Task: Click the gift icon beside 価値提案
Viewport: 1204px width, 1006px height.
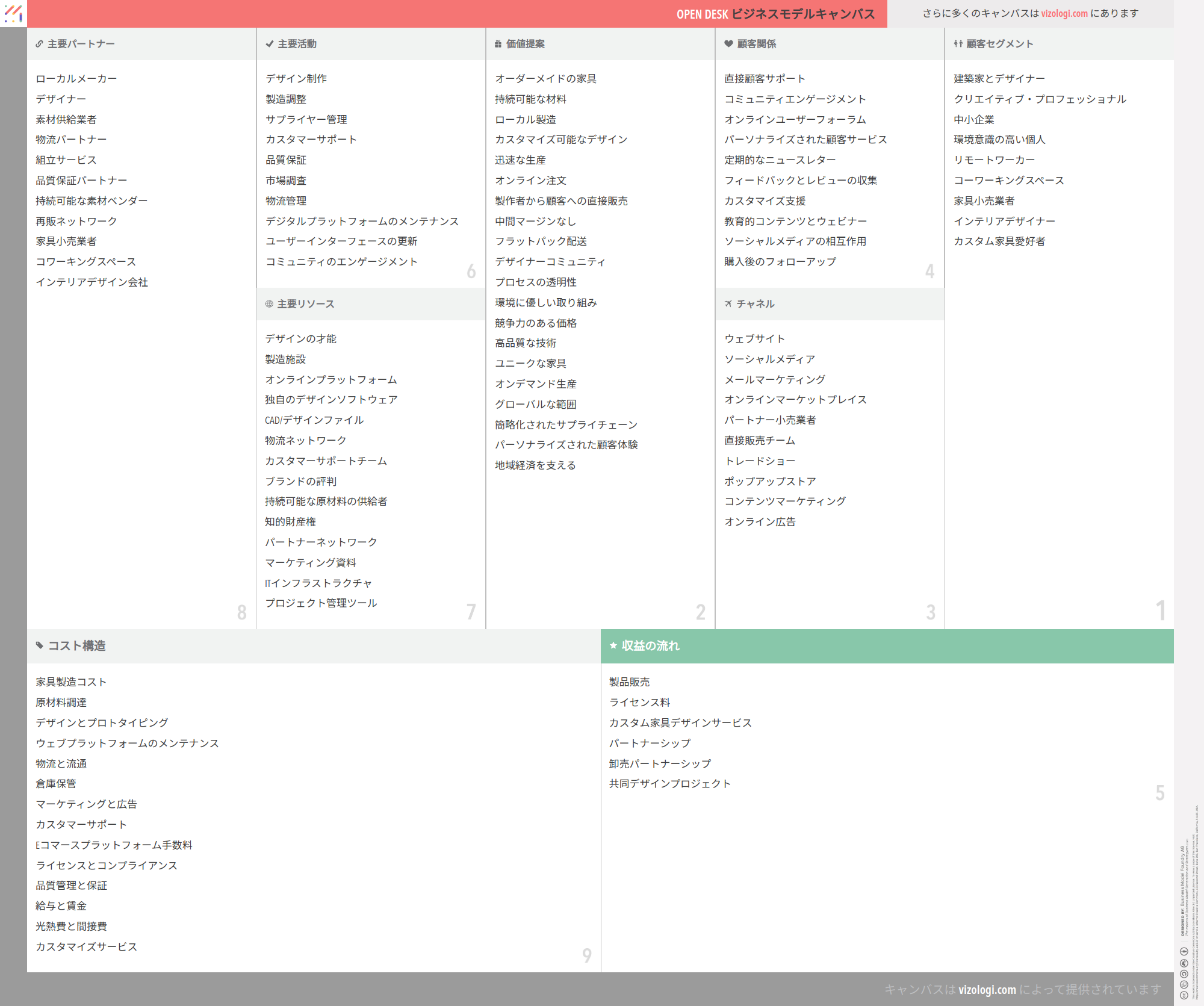Action: 498,44
